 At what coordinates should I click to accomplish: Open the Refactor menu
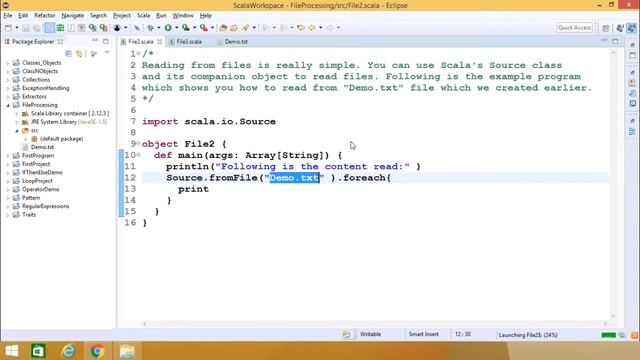pos(44,16)
